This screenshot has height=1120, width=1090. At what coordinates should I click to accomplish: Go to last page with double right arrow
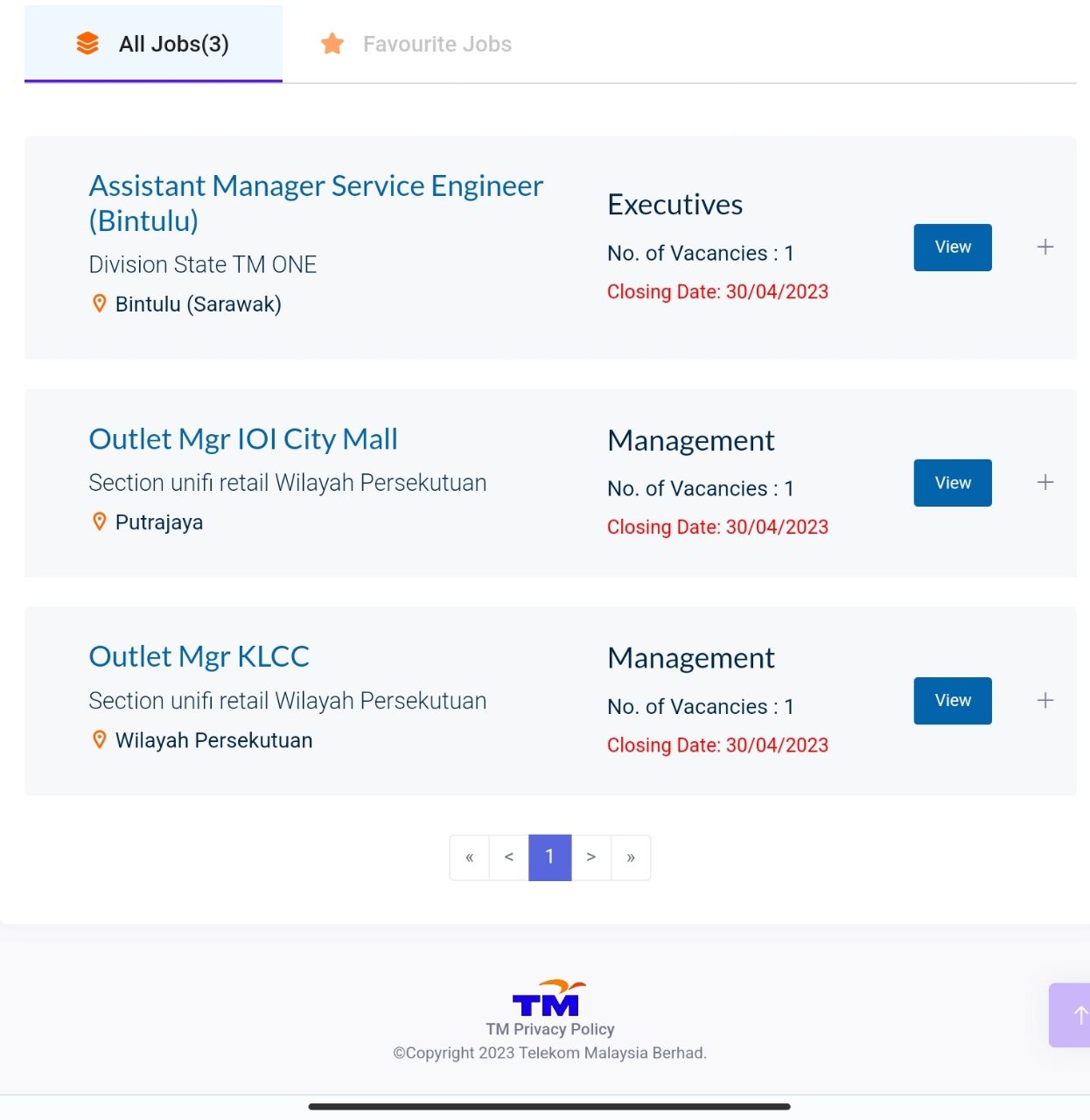coord(631,857)
